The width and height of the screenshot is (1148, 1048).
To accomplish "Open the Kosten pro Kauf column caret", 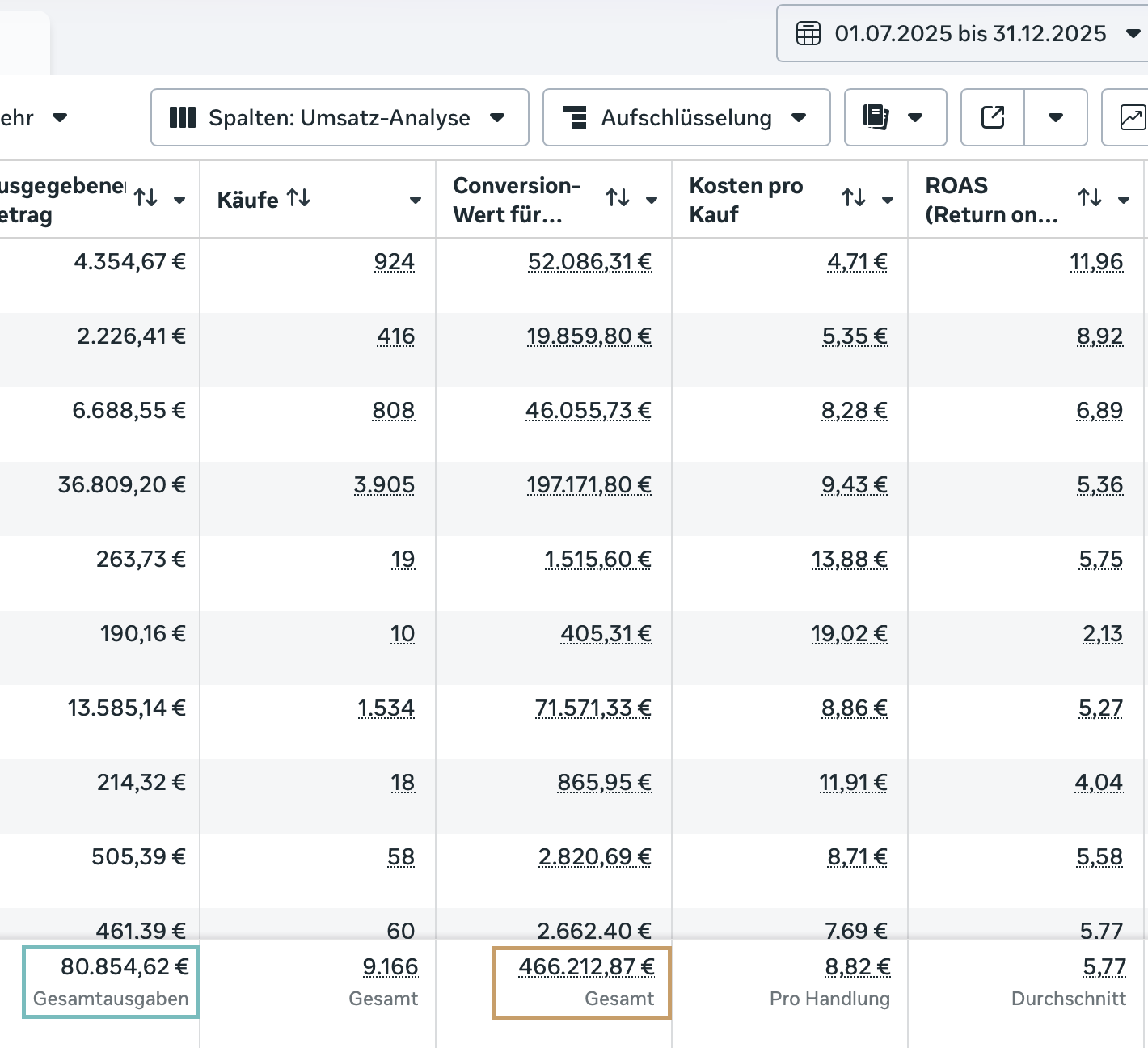I will 888,200.
